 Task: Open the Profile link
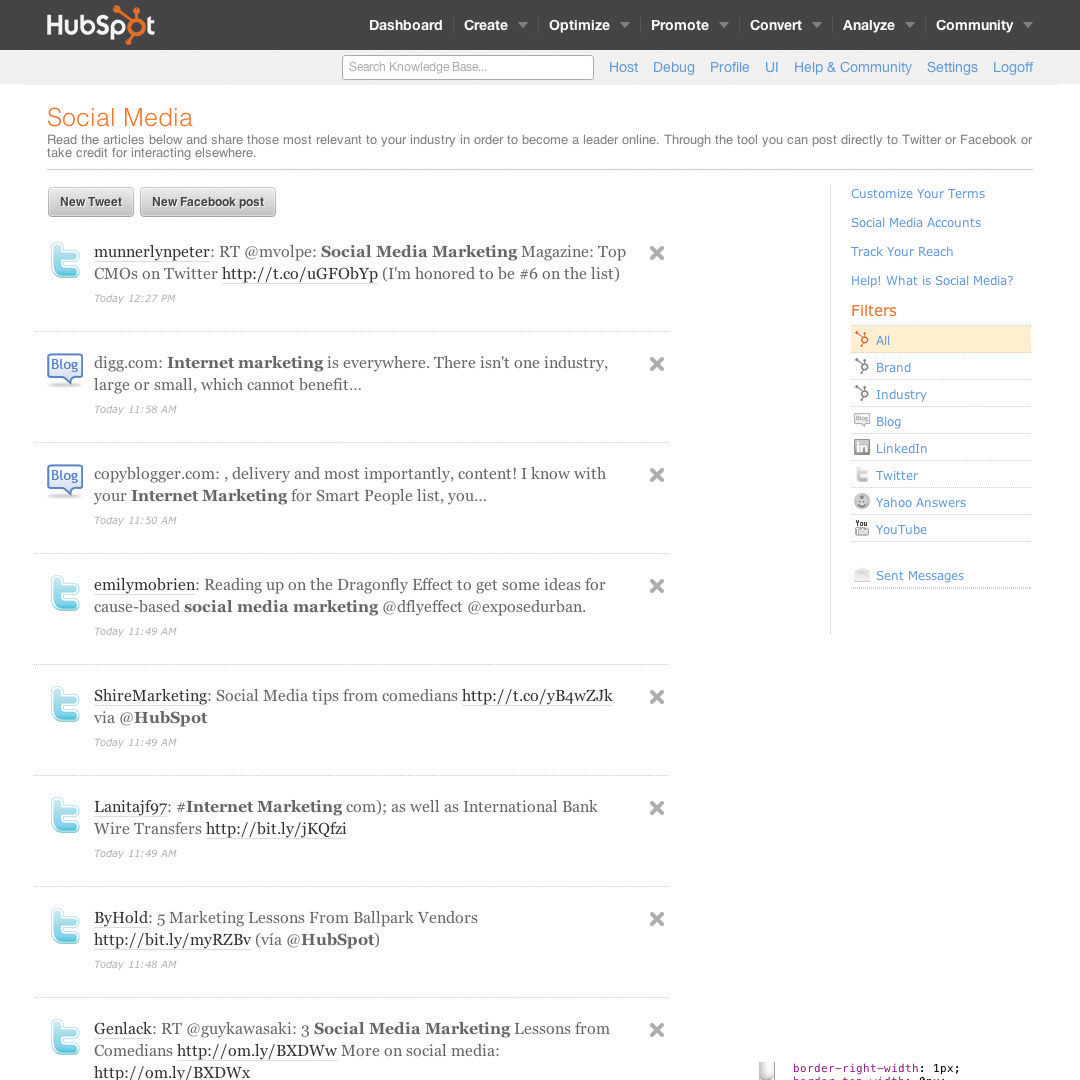pyautogui.click(x=729, y=67)
